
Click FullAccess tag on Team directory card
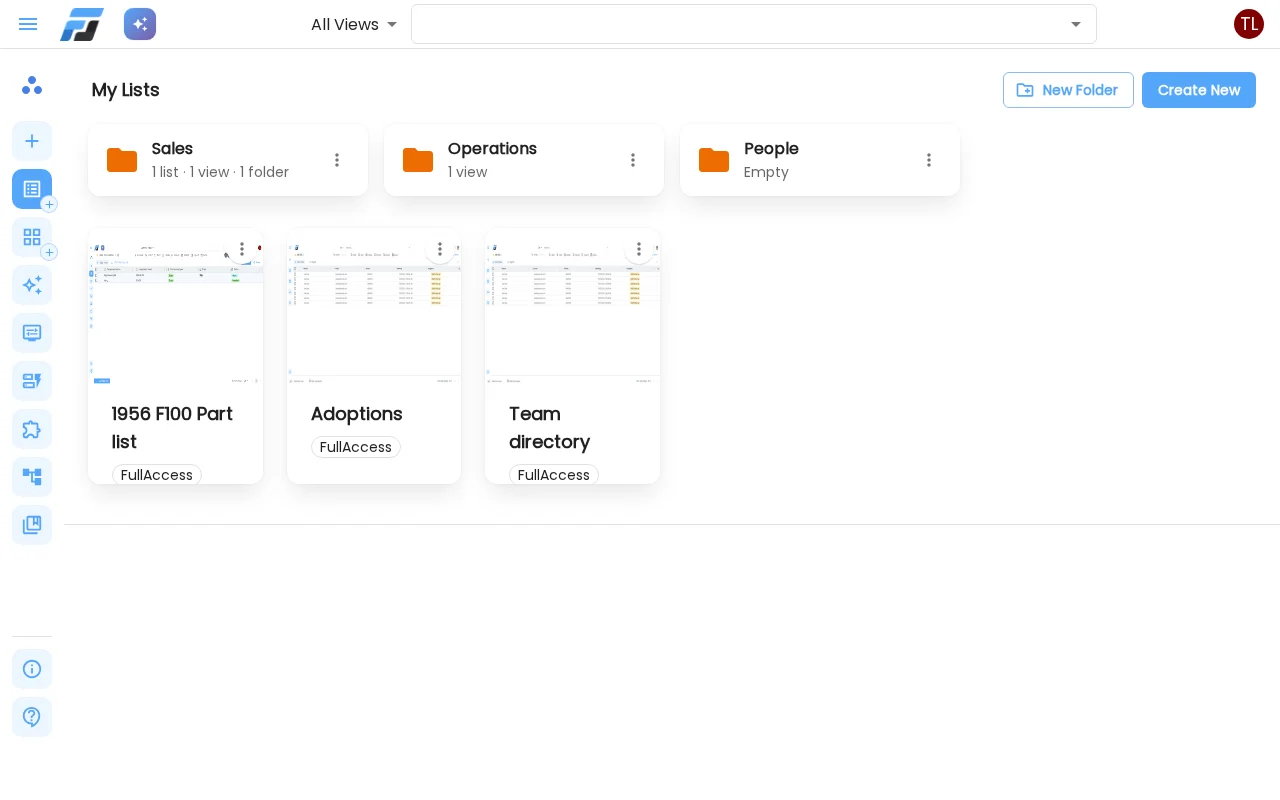(x=554, y=475)
